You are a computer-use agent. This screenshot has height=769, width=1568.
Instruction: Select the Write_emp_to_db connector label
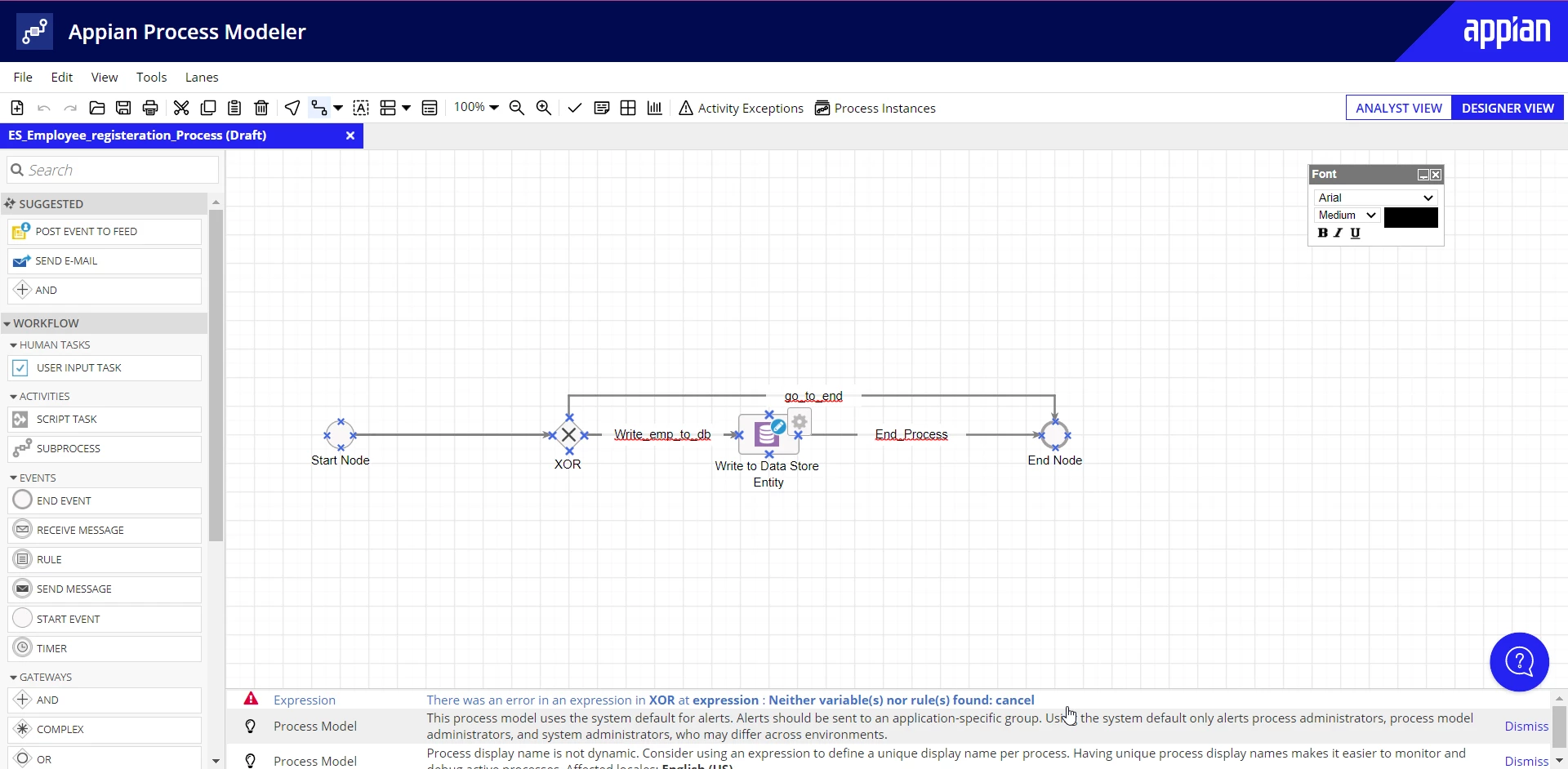[x=662, y=434]
